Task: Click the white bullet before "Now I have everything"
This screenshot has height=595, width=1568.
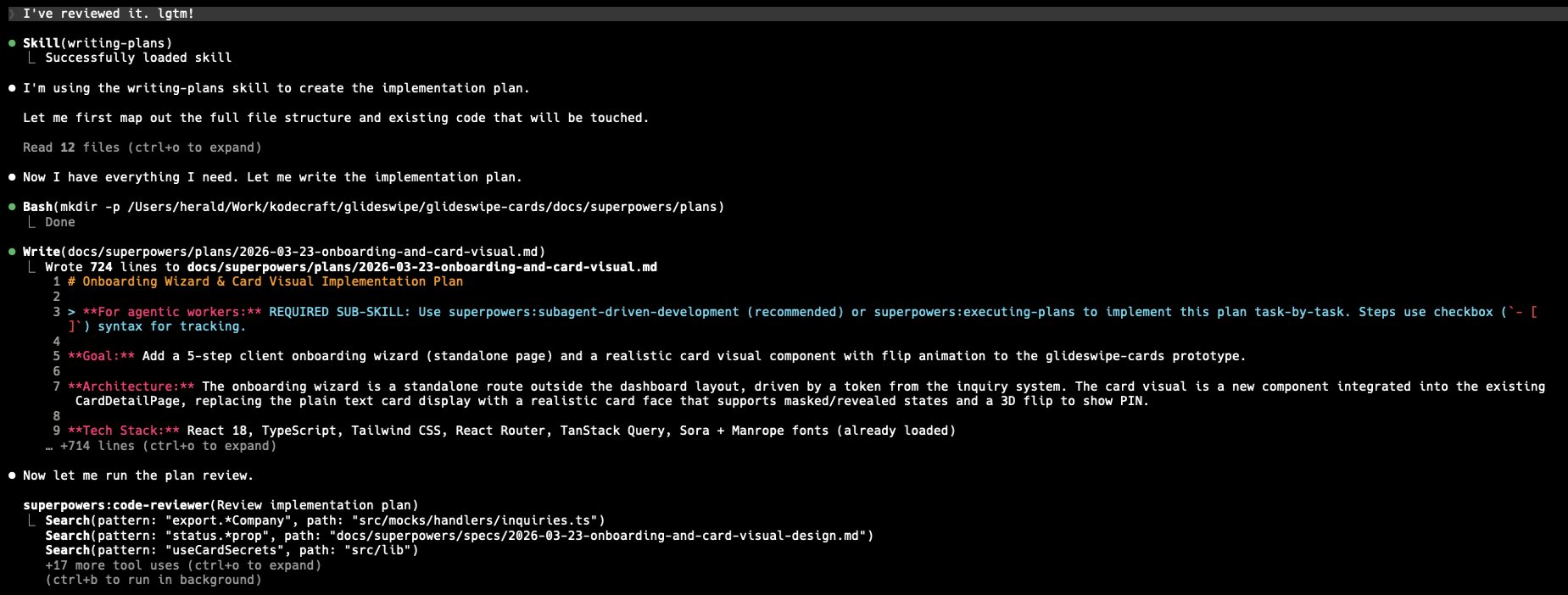Action: pyautogui.click(x=12, y=177)
